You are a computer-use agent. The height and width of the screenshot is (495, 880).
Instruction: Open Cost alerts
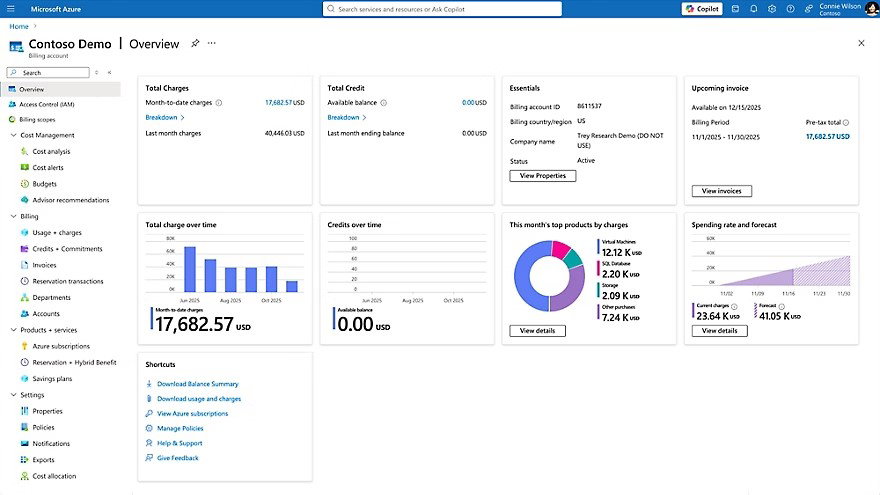click(48, 168)
